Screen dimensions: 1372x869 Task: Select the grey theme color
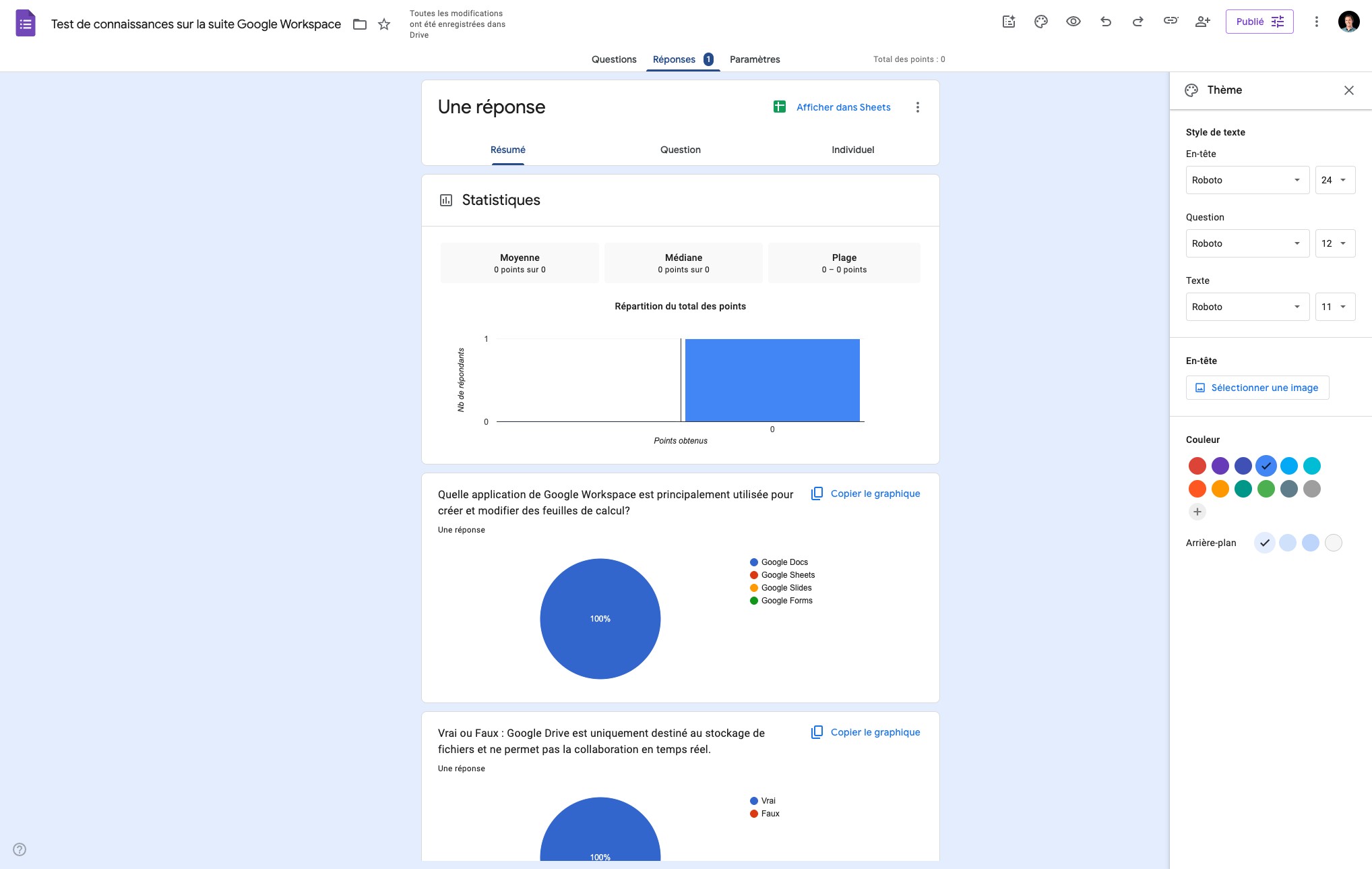[x=1312, y=489]
